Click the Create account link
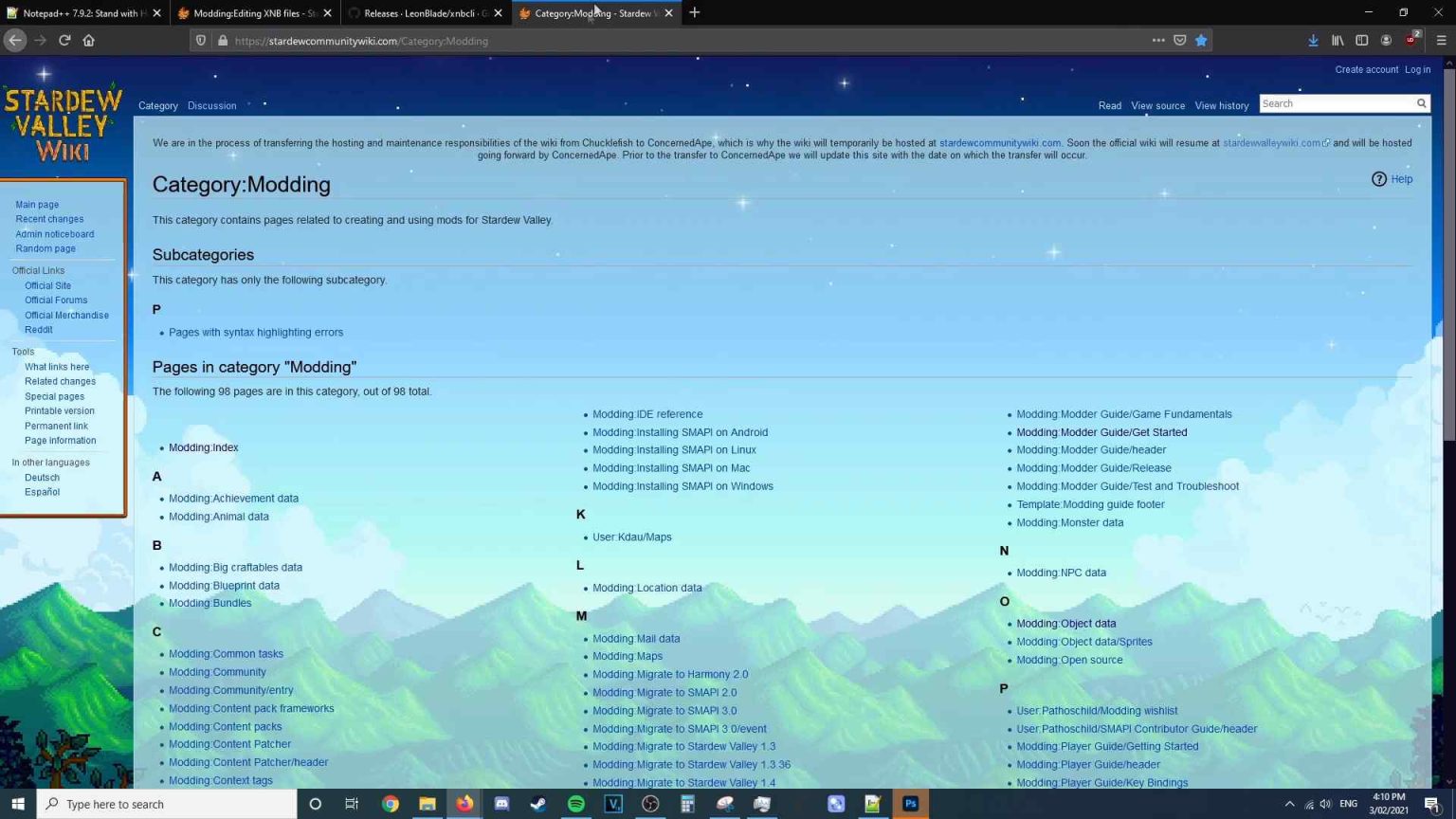 point(1366,70)
